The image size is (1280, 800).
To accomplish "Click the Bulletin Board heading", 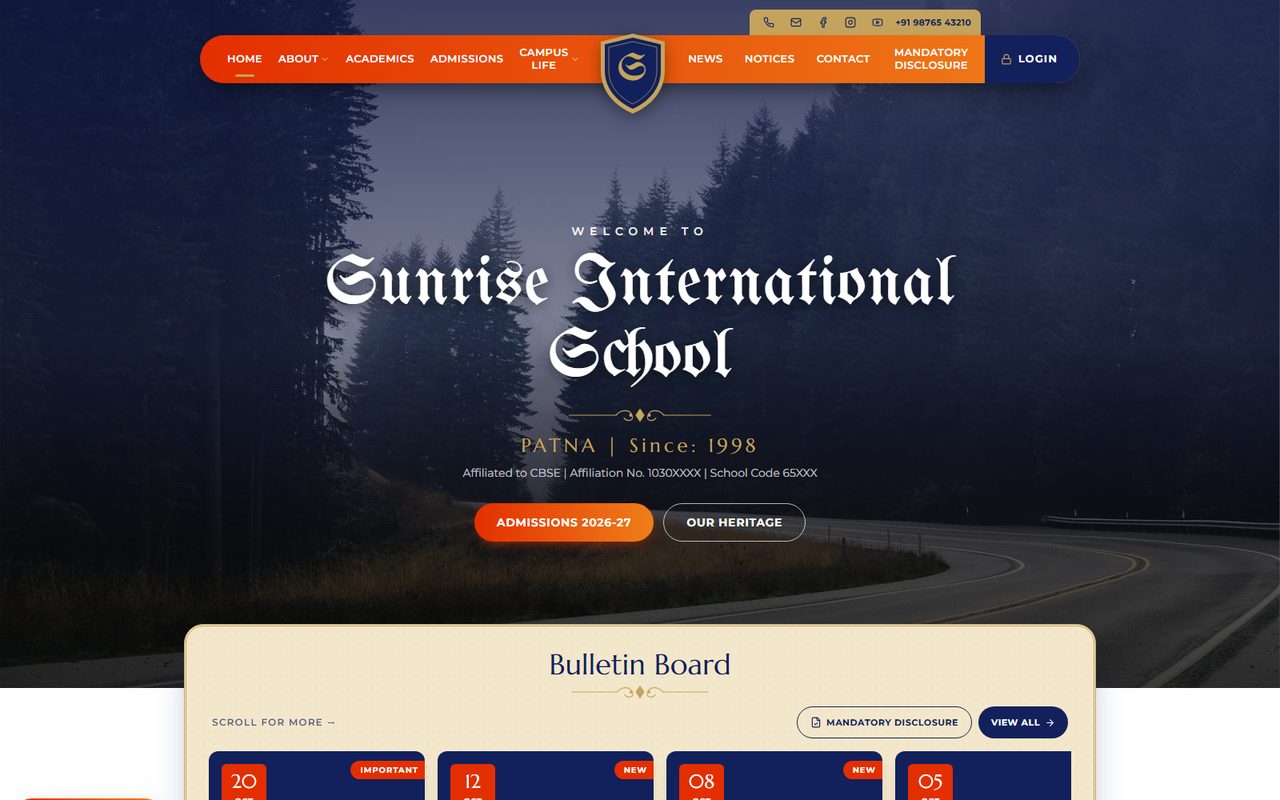I will pyautogui.click(x=640, y=665).
